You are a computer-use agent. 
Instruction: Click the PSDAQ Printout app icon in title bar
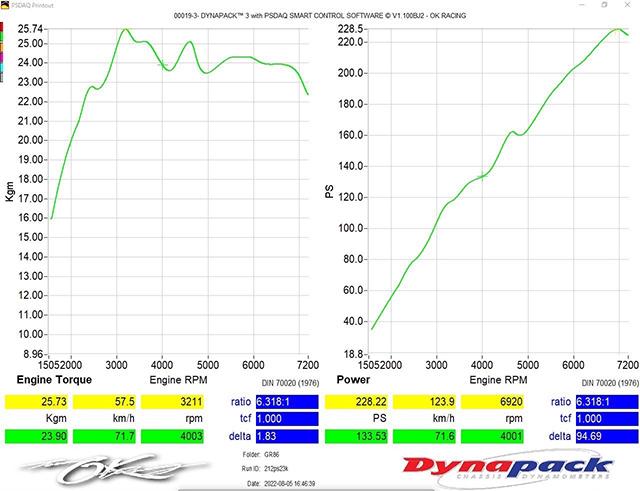point(4,5)
